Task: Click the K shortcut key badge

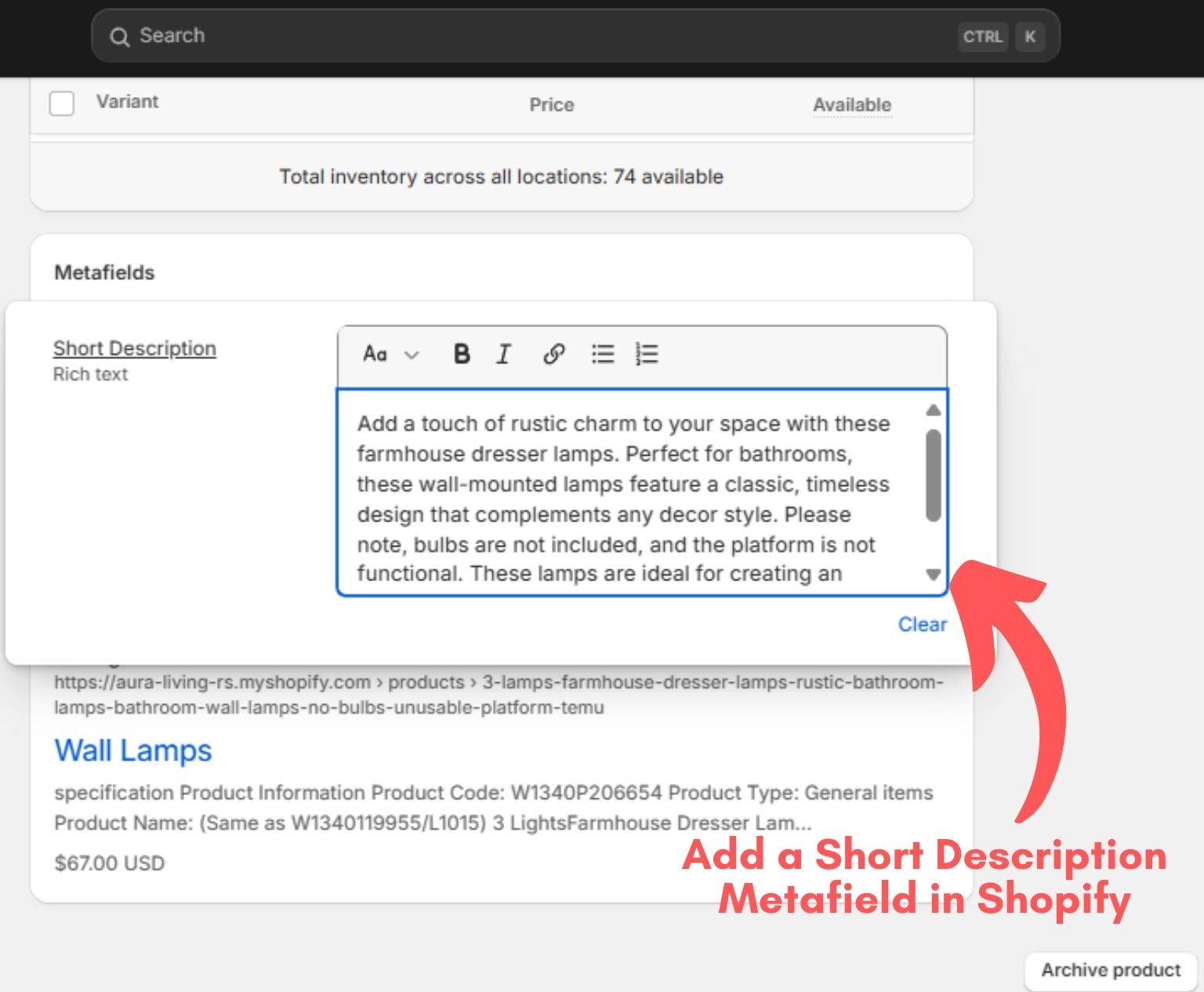Action: point(1030,37)
